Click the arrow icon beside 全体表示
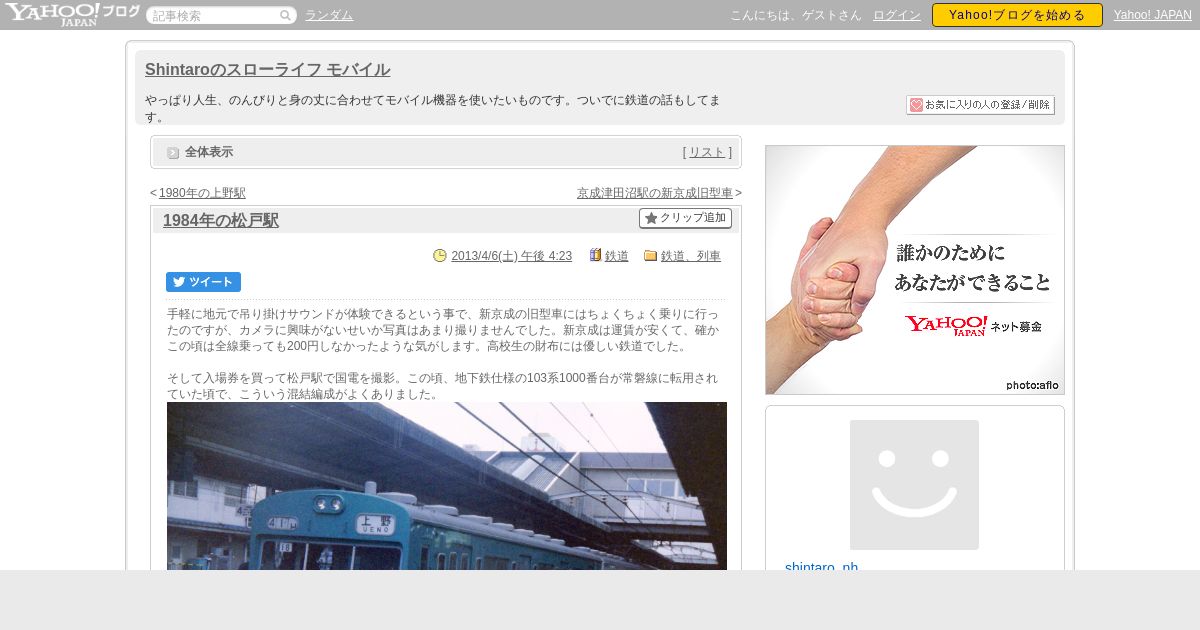This screenshot has width=1200, height=630. pos(173,152)
